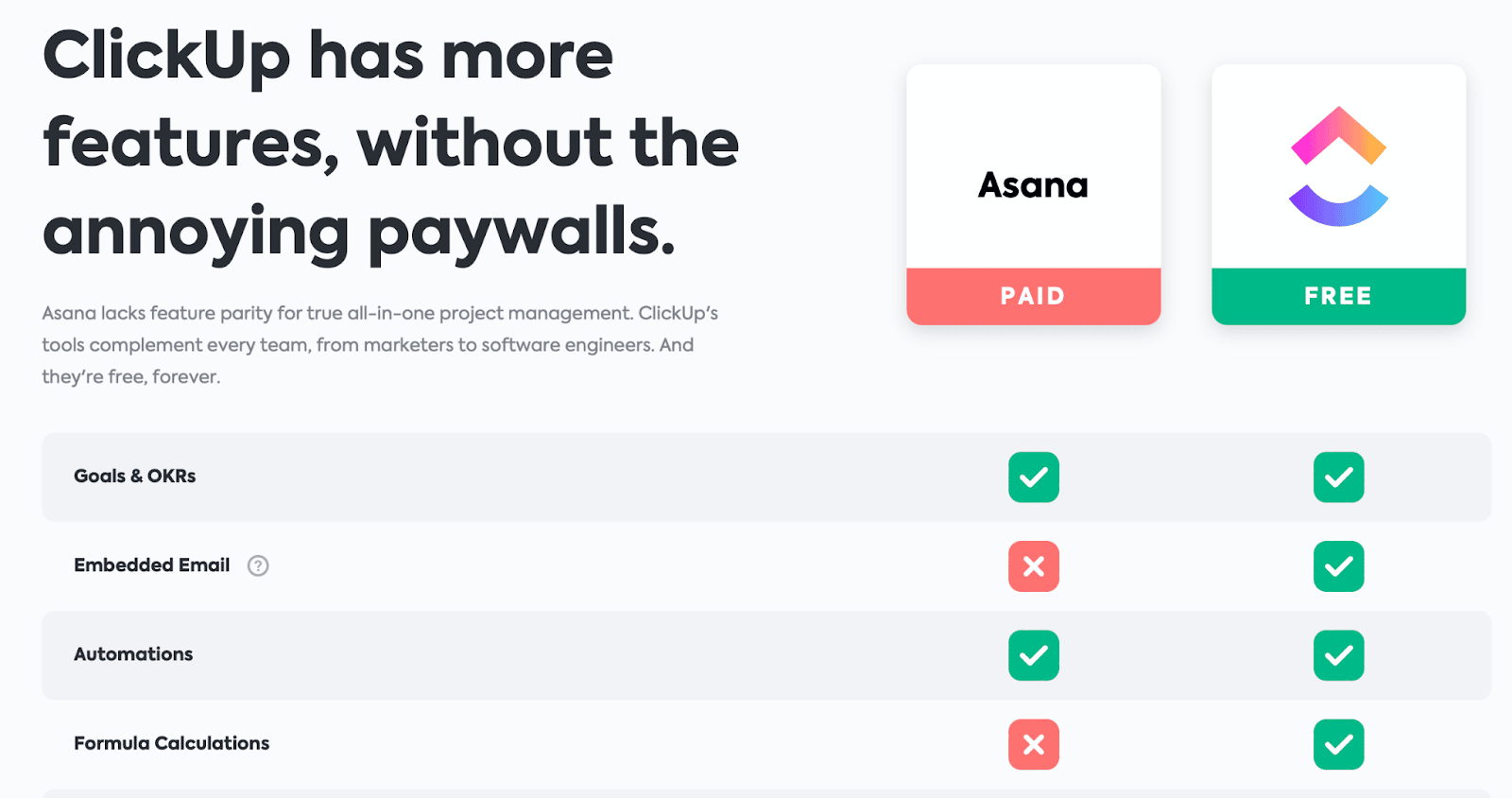Image resolution: width=1512 pixels, height=798 pixels.
Task: Click the Embedded Email help question-mark icon
Action: [258, 565]
